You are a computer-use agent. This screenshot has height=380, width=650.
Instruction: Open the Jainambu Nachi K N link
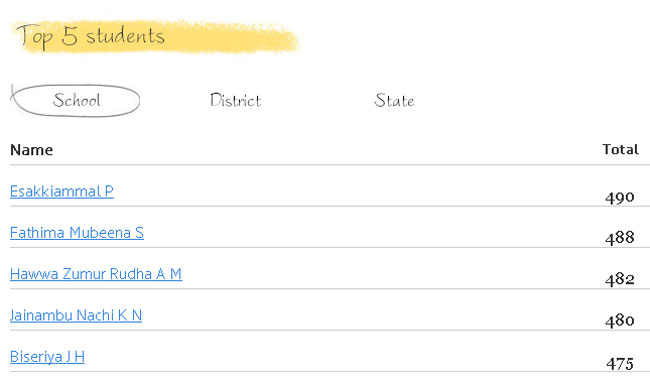coord(76,315)
